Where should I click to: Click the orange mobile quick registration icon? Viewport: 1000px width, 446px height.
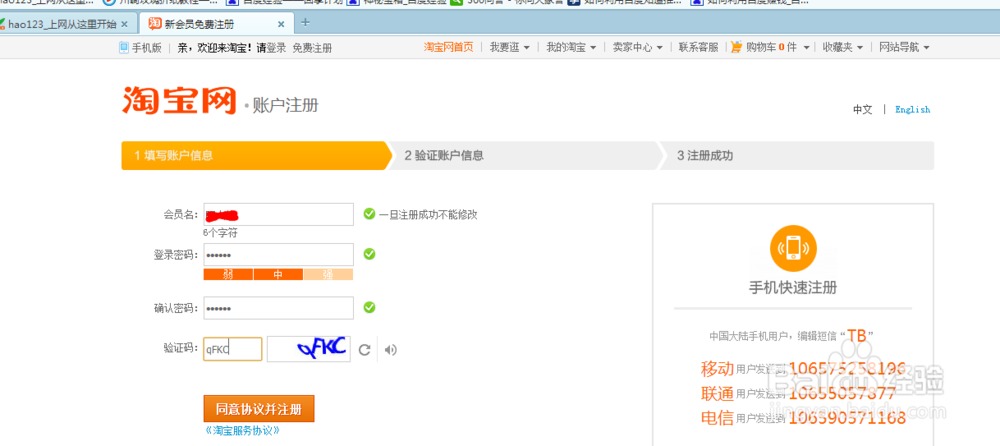pos(793,248)
